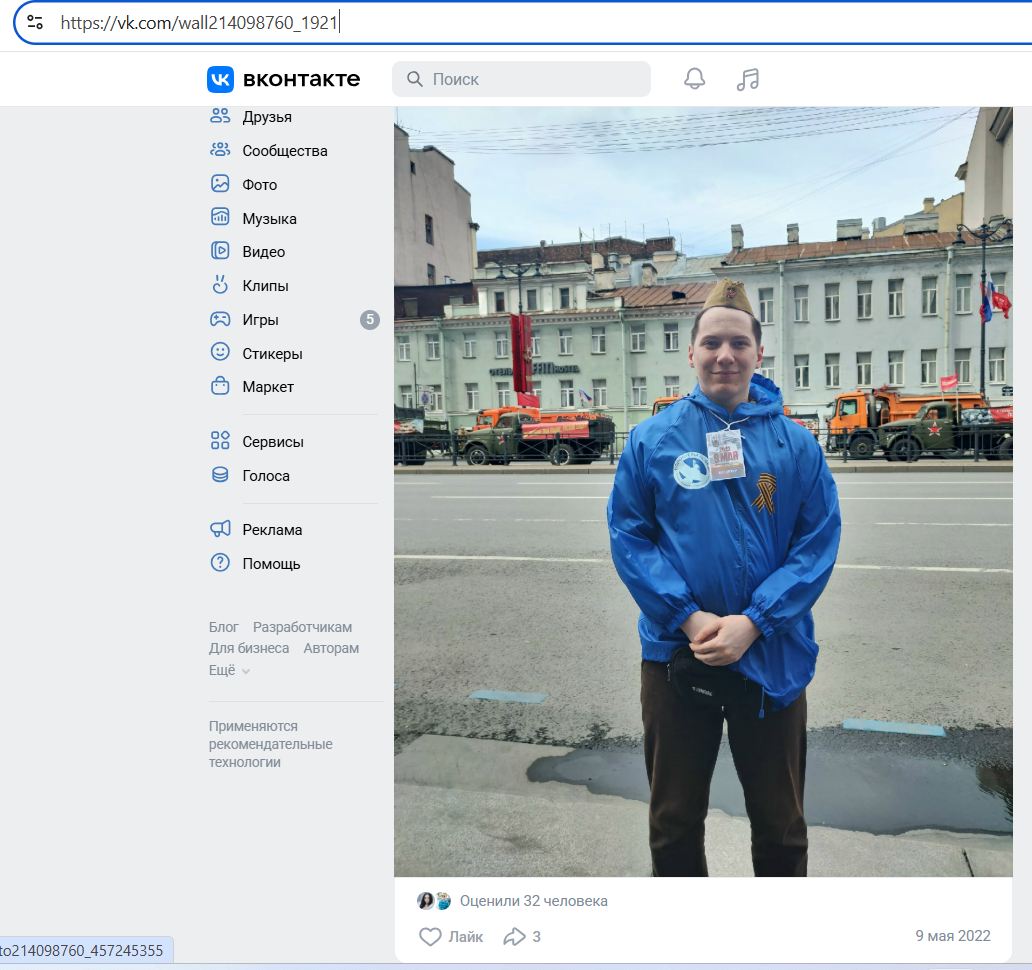Click the VK logo icon
The width and height of the screenshot is (1032, 970).
[220, 79]
